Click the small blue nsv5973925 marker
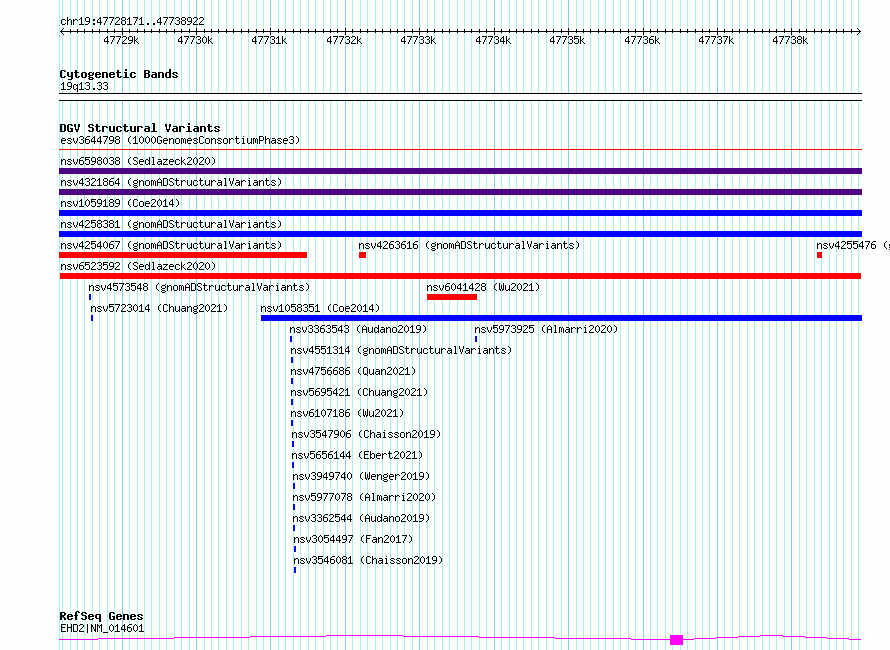Viewport: 890px width, 650px height. pos(476,339)
